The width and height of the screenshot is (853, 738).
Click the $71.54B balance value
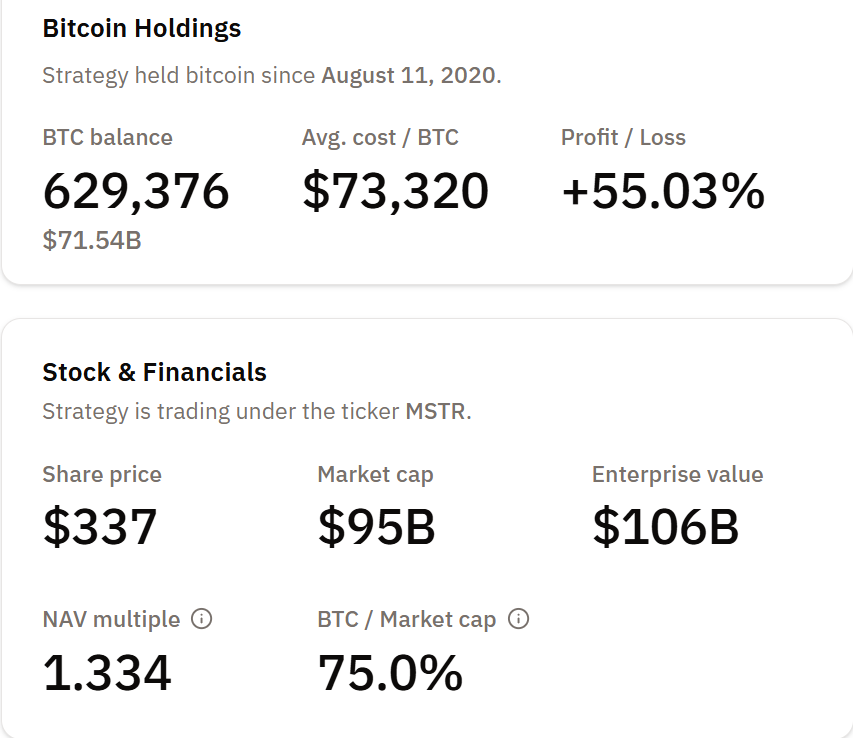click(92, 240)
